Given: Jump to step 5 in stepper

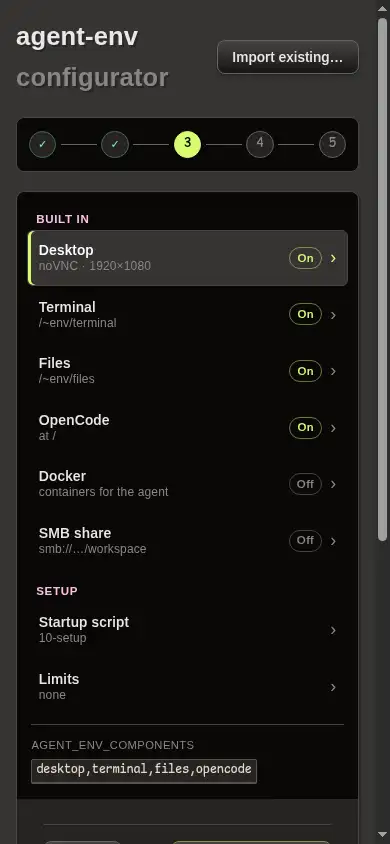Looking at the screenshot, I should 332,144.
